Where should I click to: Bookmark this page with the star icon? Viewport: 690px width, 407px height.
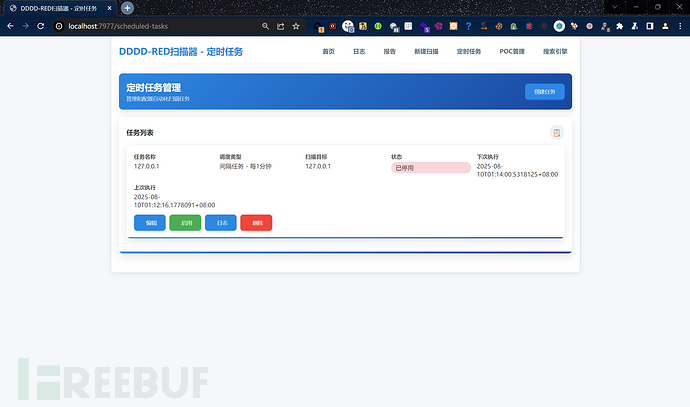[x=295, y=26]
